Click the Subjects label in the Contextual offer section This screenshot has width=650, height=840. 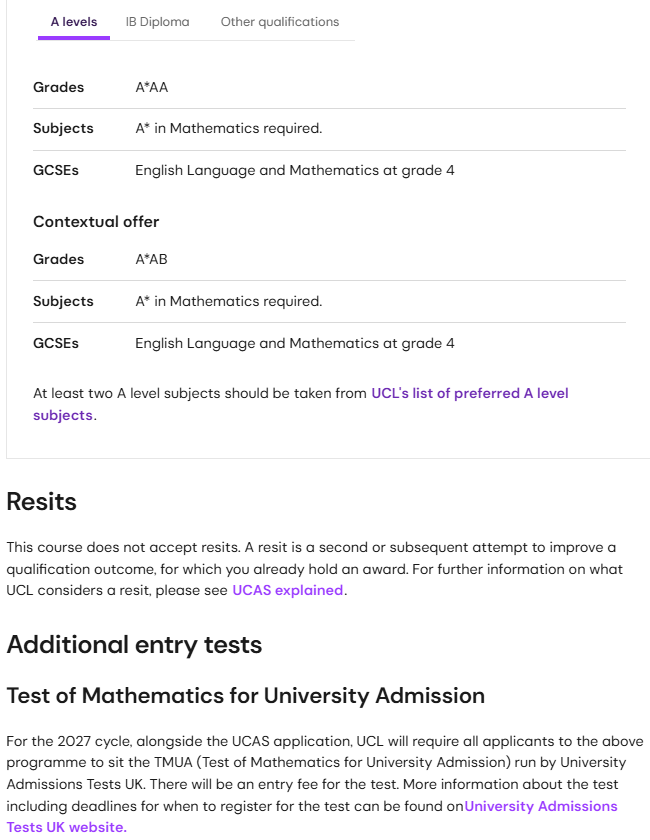click(63, 302)
